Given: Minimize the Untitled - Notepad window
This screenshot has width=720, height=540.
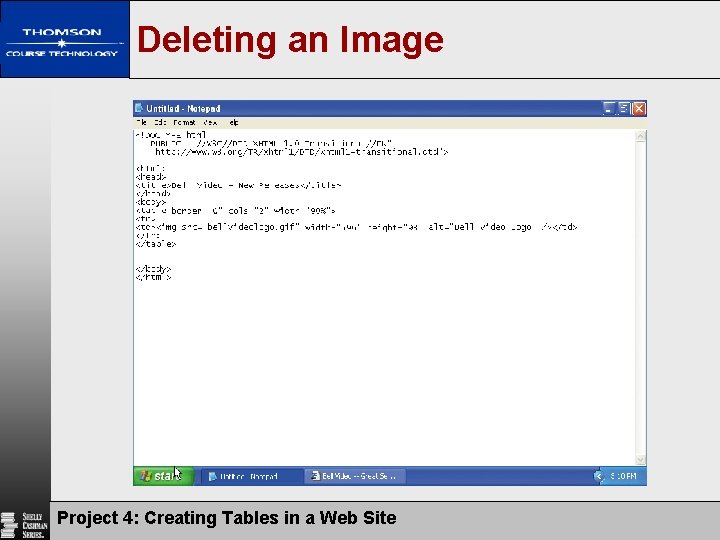Looking at the screenshot, I should (608, 108).
